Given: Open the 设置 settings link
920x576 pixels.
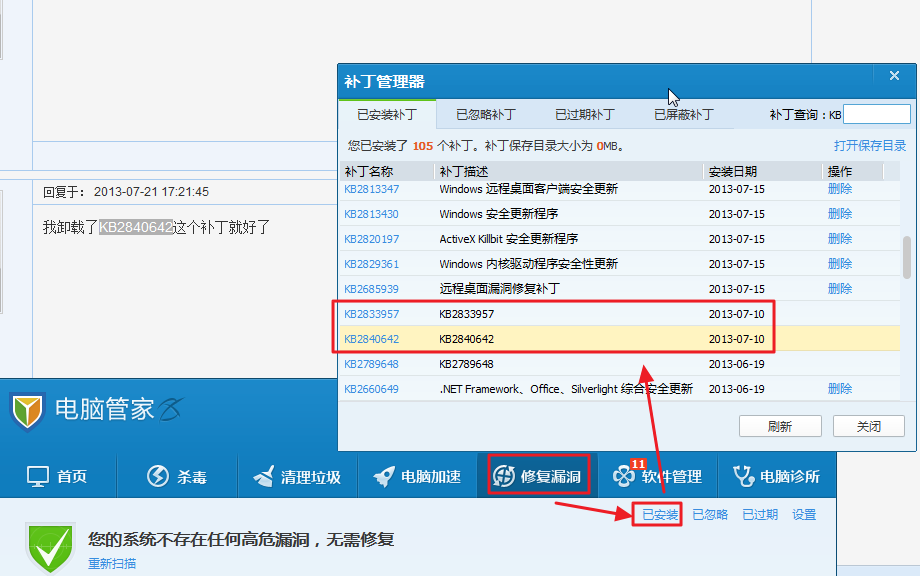Looking at the screenshot, I should point(804,514).
